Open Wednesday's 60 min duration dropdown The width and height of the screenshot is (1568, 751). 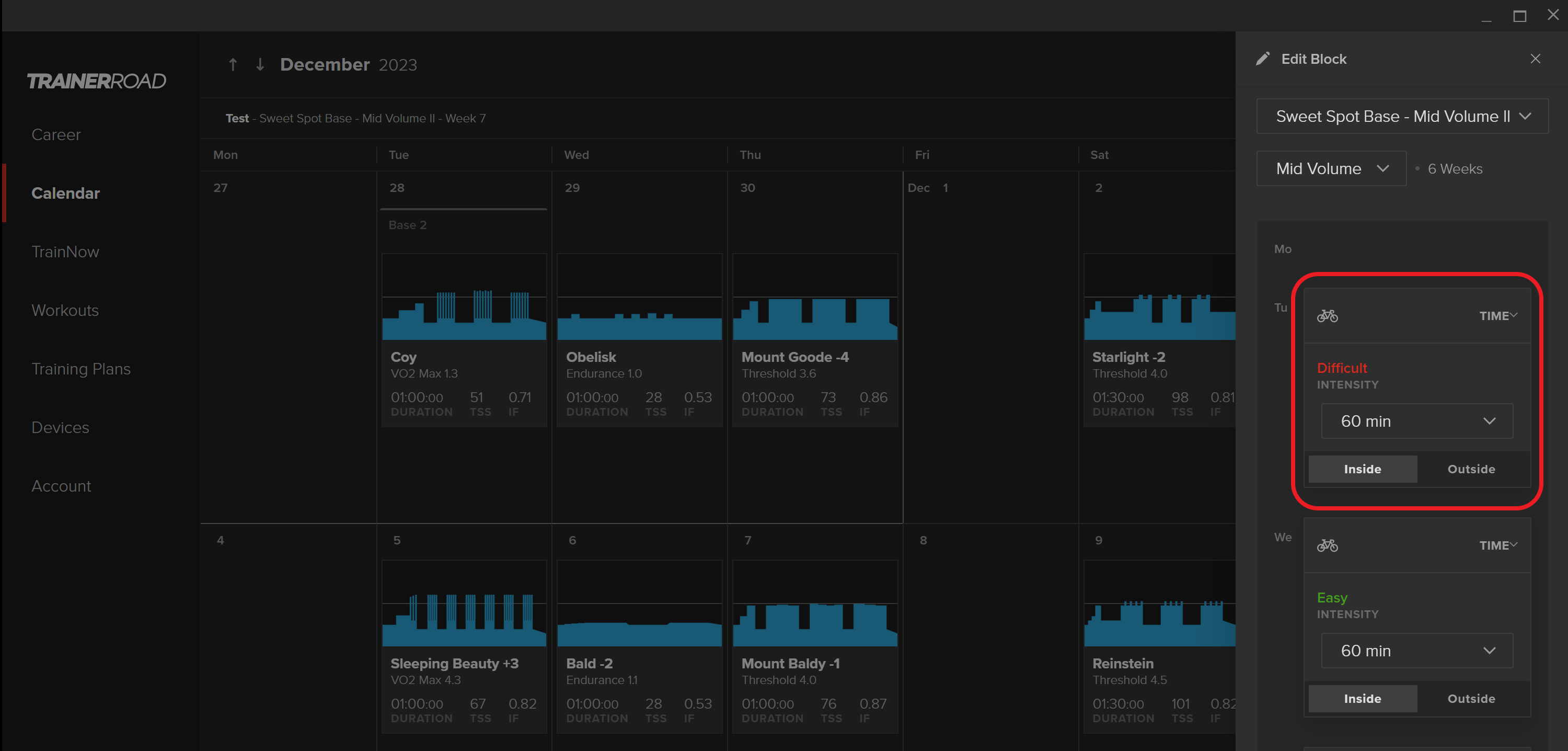[x=1417, y=651]
